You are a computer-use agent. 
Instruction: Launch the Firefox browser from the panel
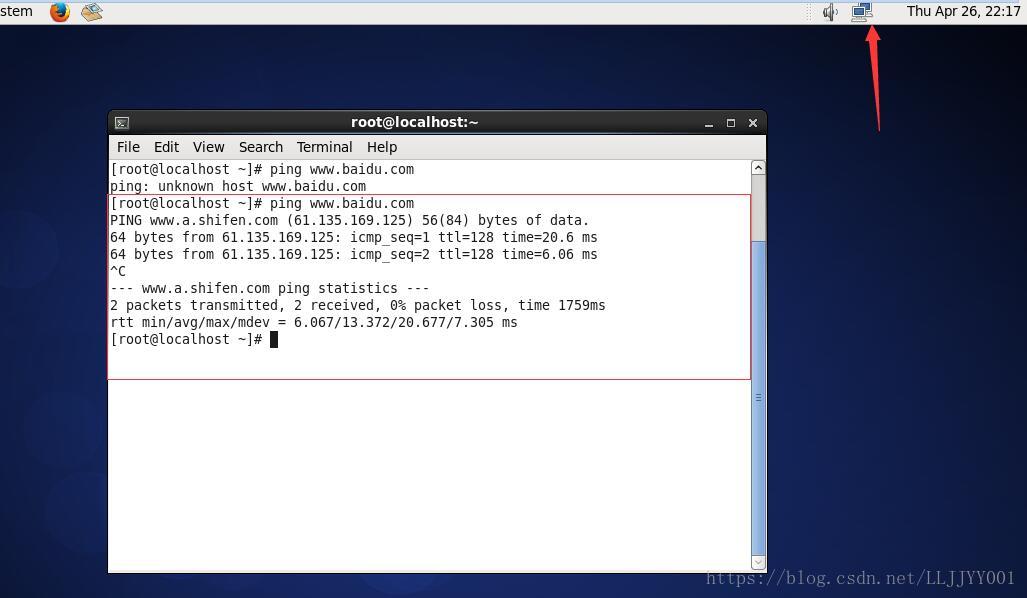[x=60, y=12]
